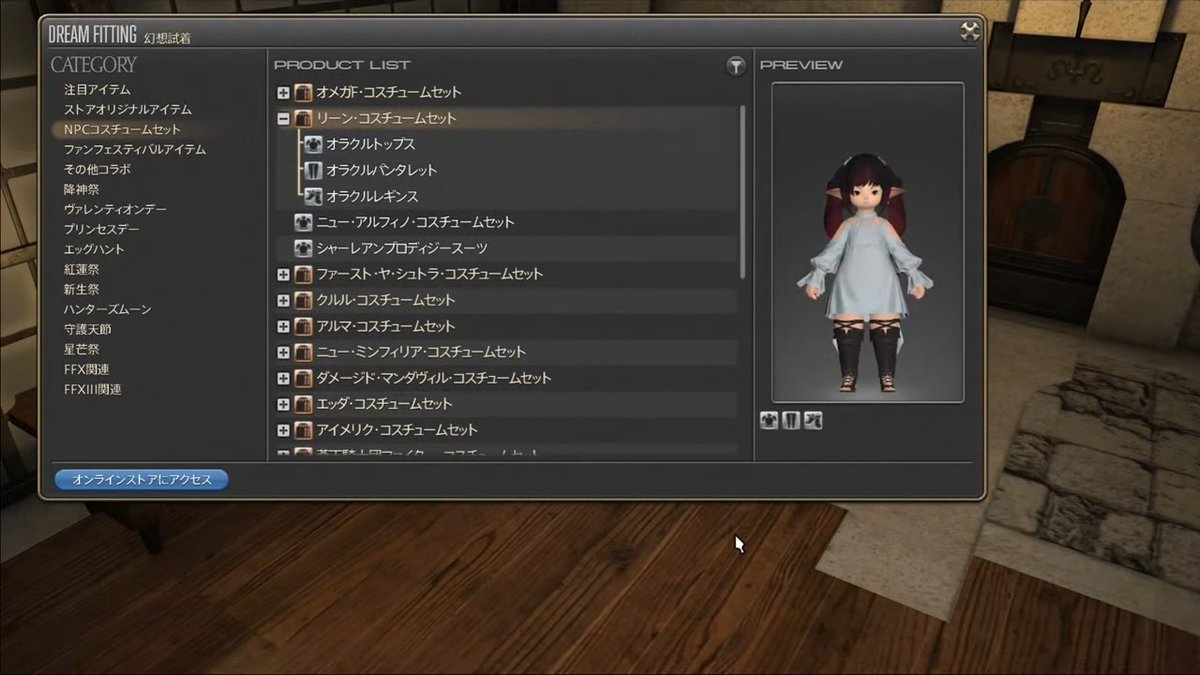The height and width of the screenshot is (675, 1200).
Task: Collapse the リーン・コスチュームセット entry
Action: pyautogui.click(x=283, y=118)
